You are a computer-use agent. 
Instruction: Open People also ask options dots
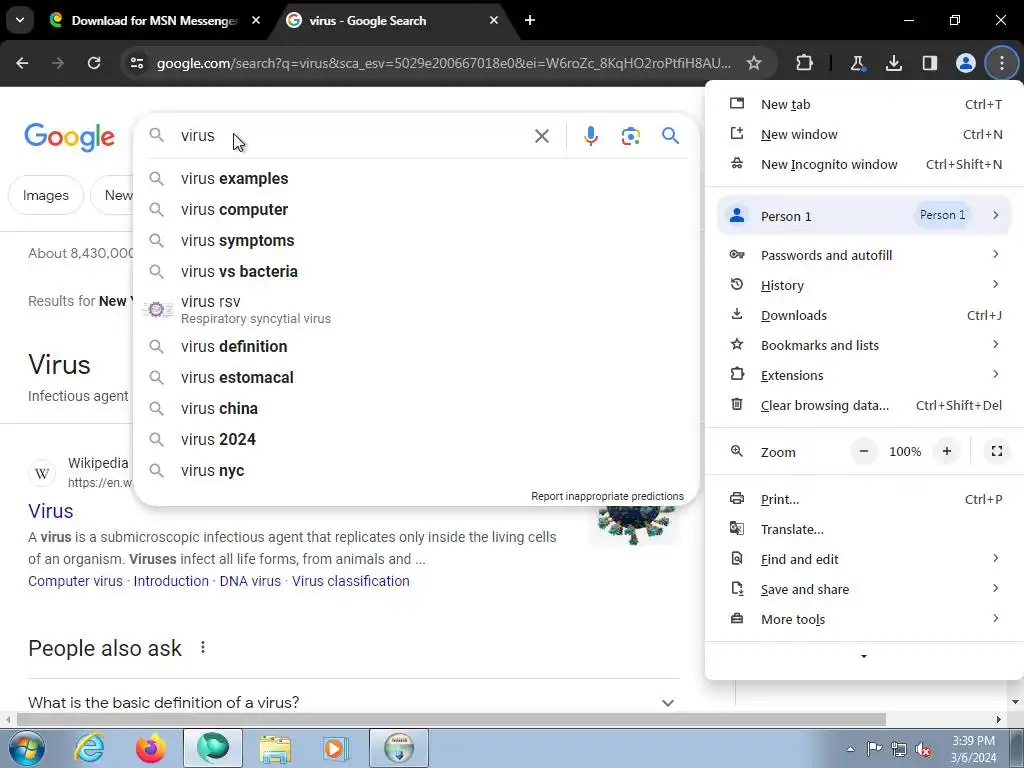coord(203,647)
